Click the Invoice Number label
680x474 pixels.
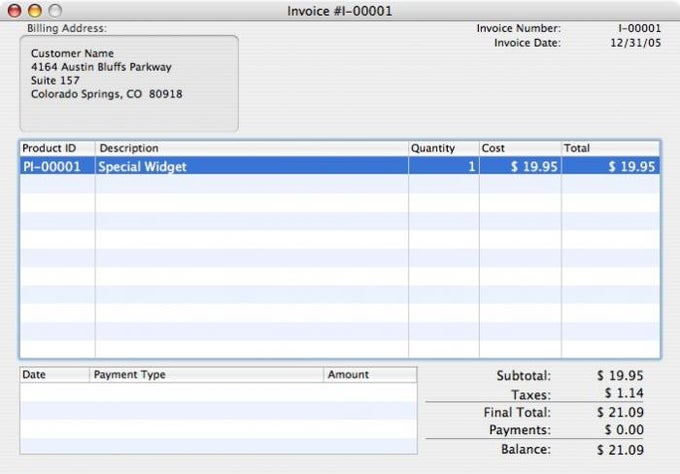(x=519, y=28)
